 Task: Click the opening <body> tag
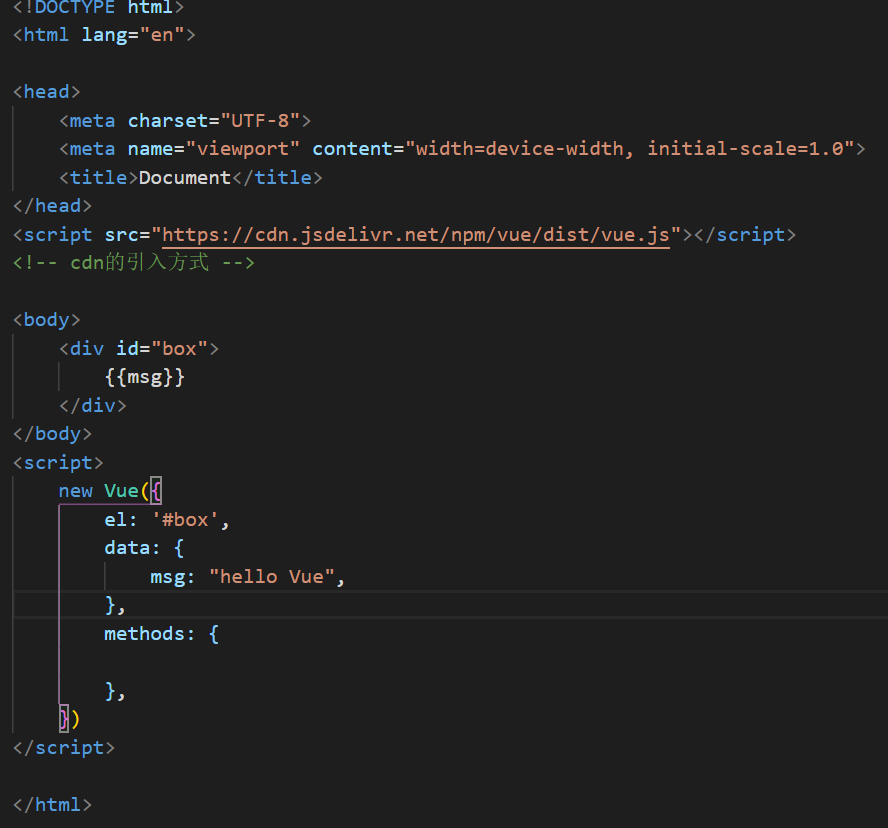pyautogui.click(x=46, y=320)
